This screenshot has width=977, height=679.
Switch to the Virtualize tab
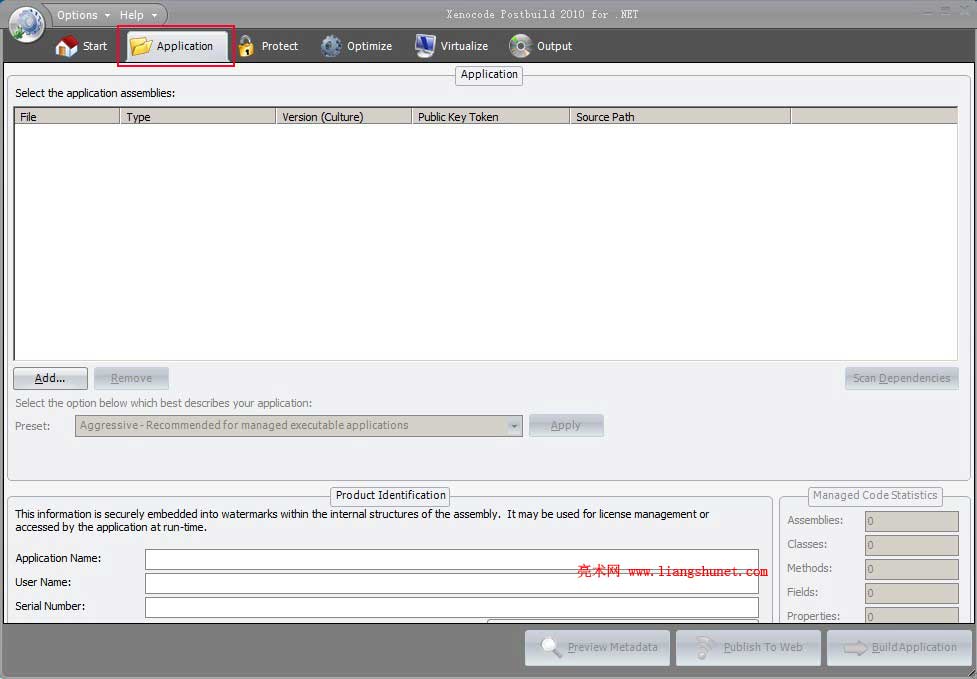[x=452, y=46]
